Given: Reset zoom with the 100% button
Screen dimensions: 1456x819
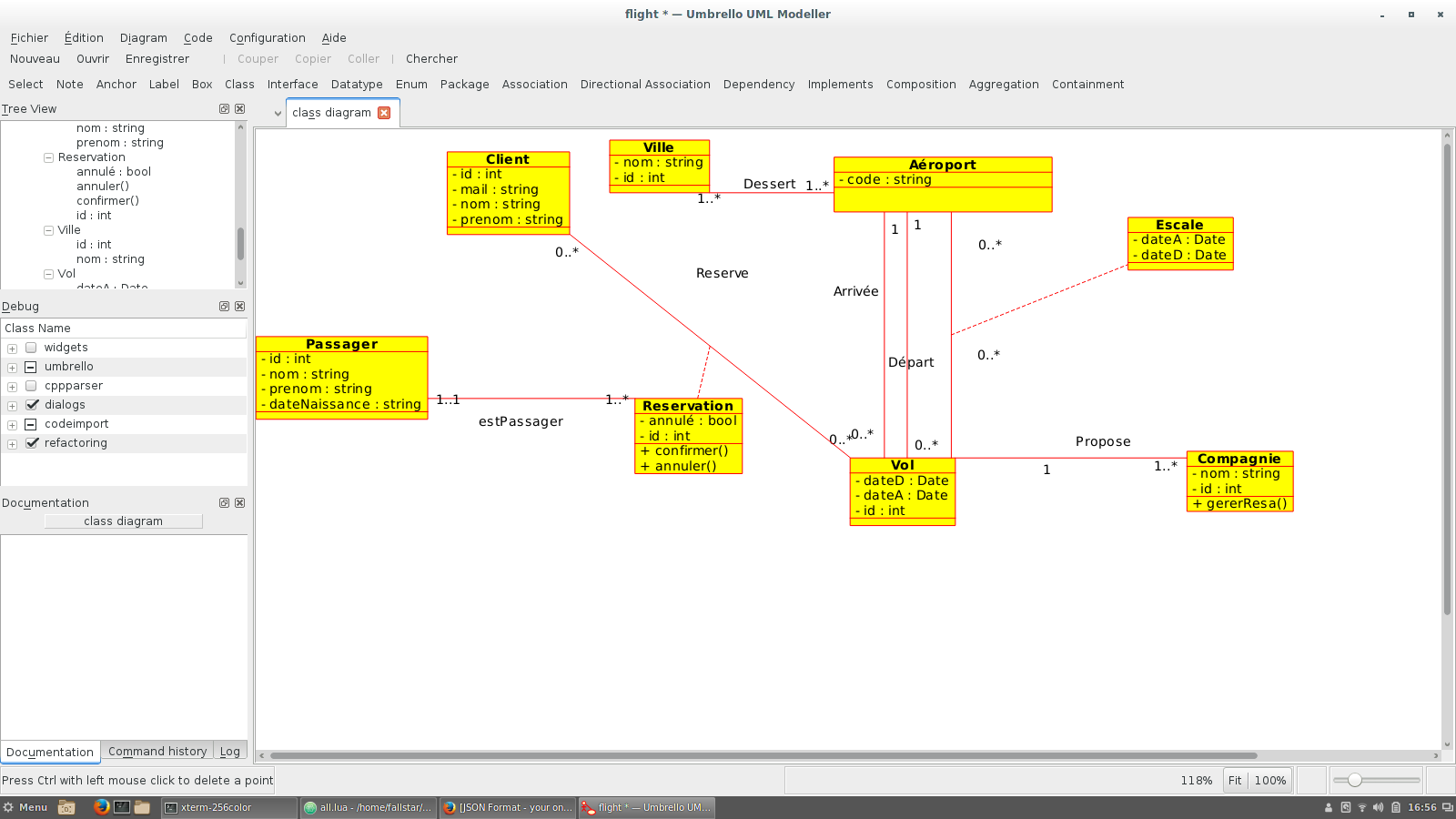Looking at the screenshot, I should [1270, 781].
